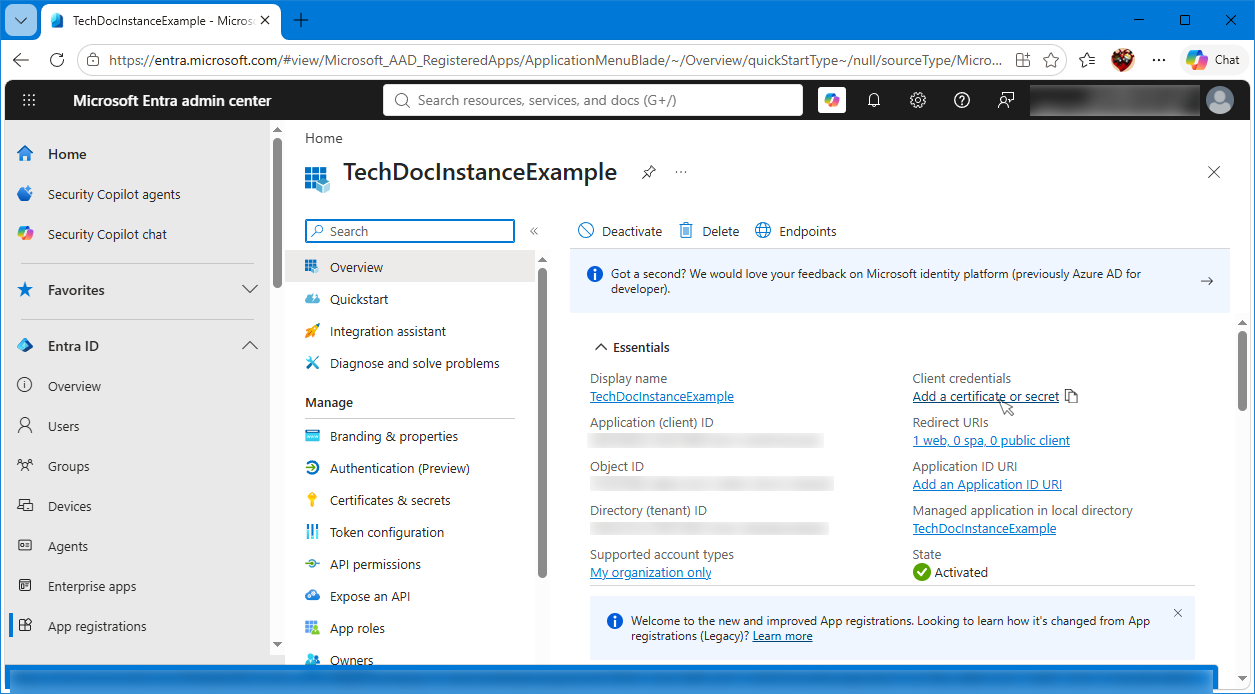Click the browser back arrow

(21, 60)
